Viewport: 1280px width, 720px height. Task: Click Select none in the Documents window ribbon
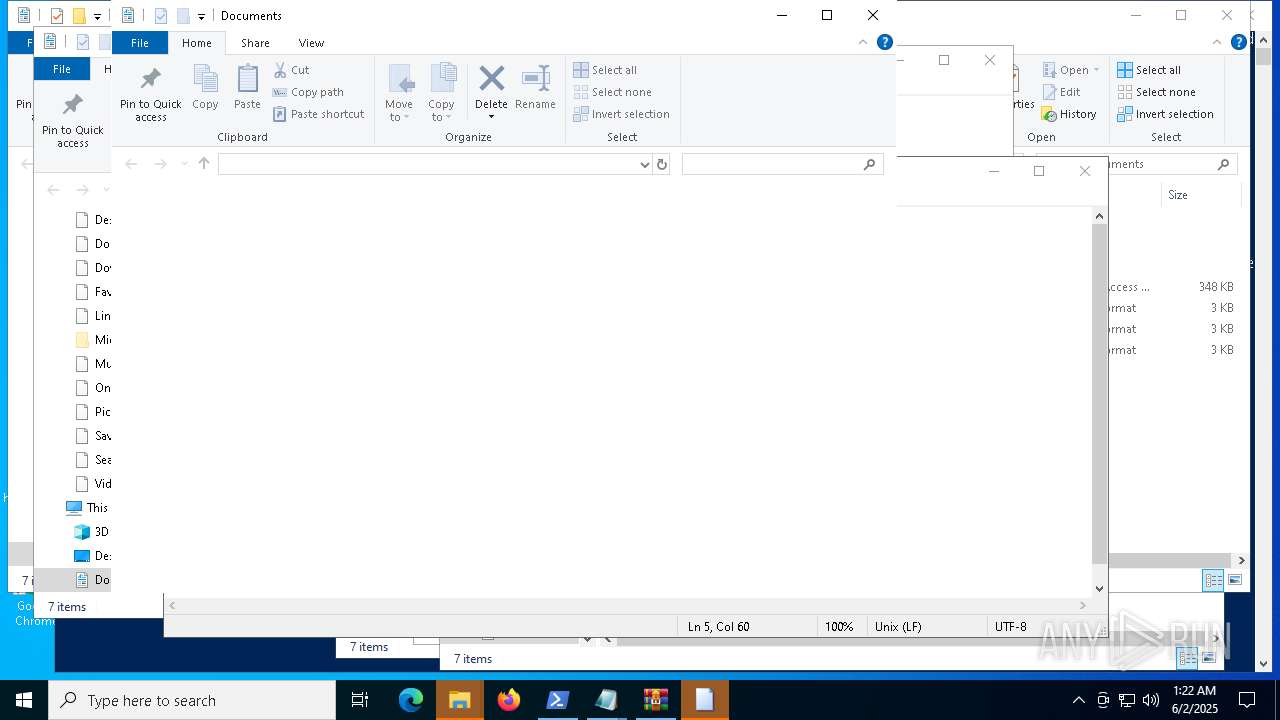[x=612, y=92]
